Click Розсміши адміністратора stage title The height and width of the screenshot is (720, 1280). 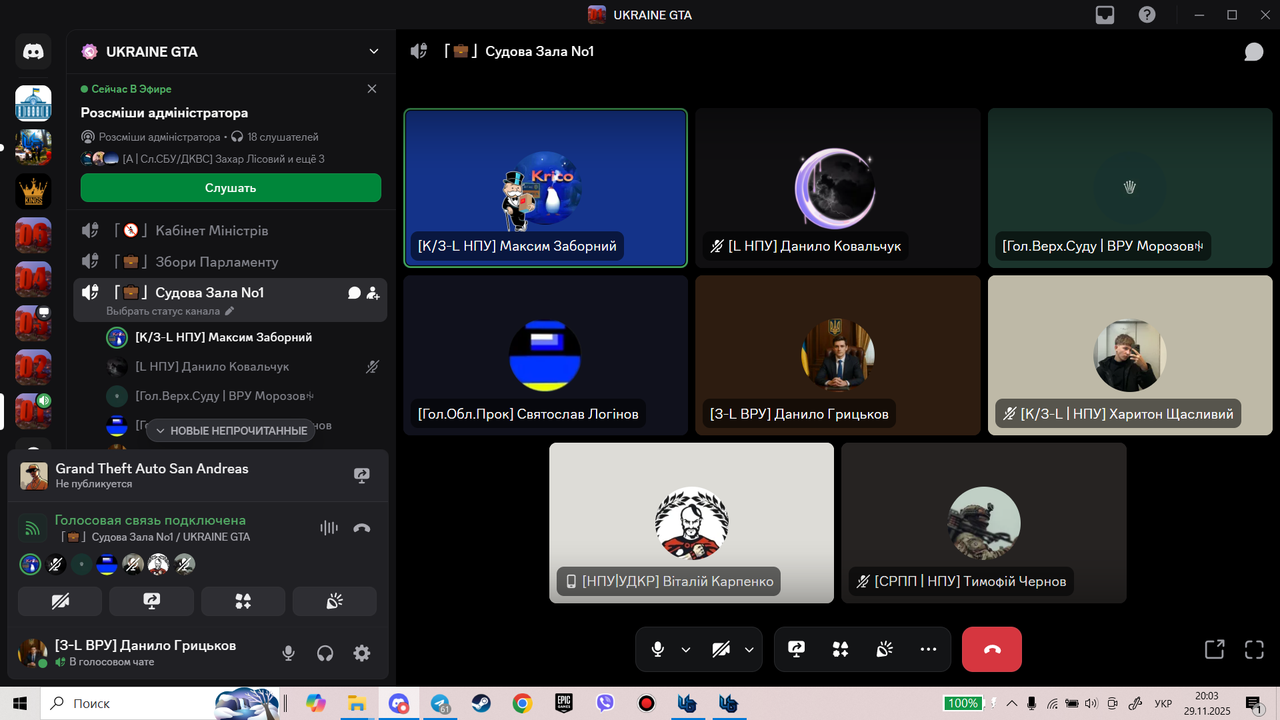pos(165,113)
